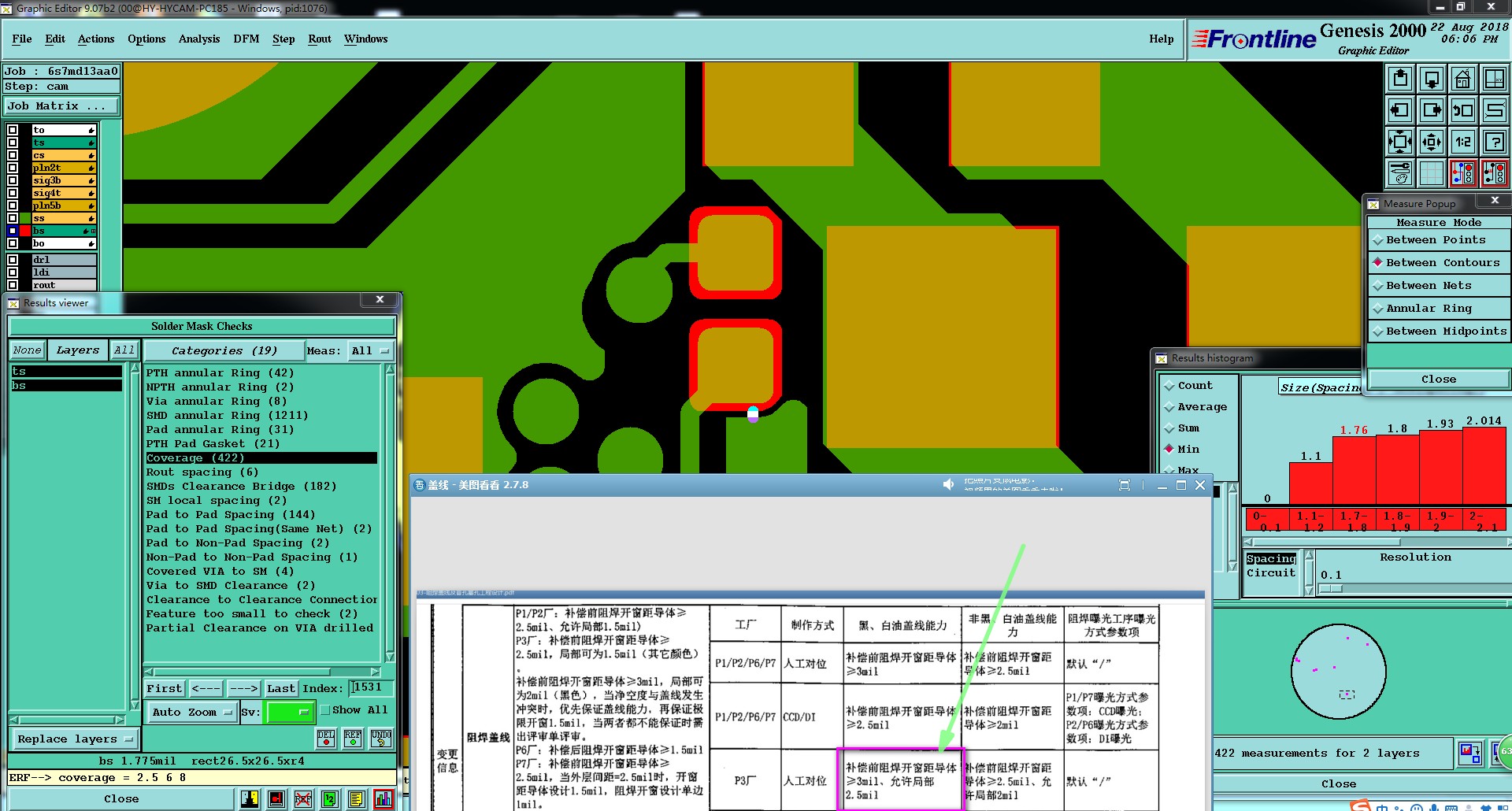This screenshot has width=1512, height=811.
Task: Click the zoom-in arrows icon
Action: pos(1400,142)
